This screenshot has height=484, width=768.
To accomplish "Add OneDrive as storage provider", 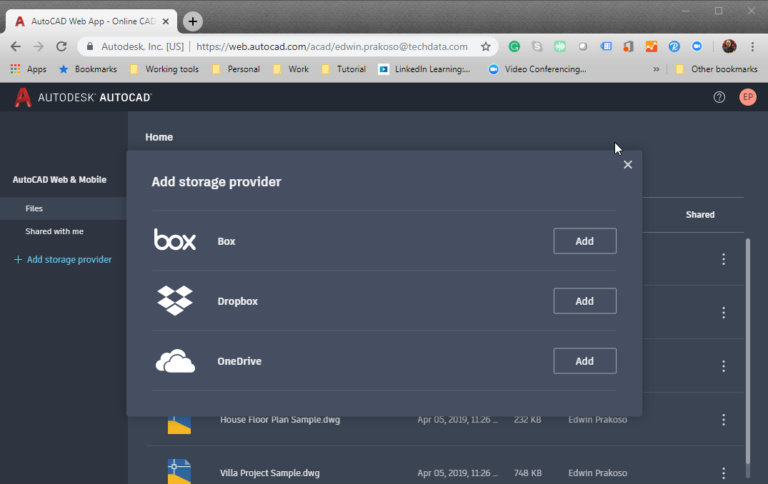I will pyautogui.click(x=584, y=361).
